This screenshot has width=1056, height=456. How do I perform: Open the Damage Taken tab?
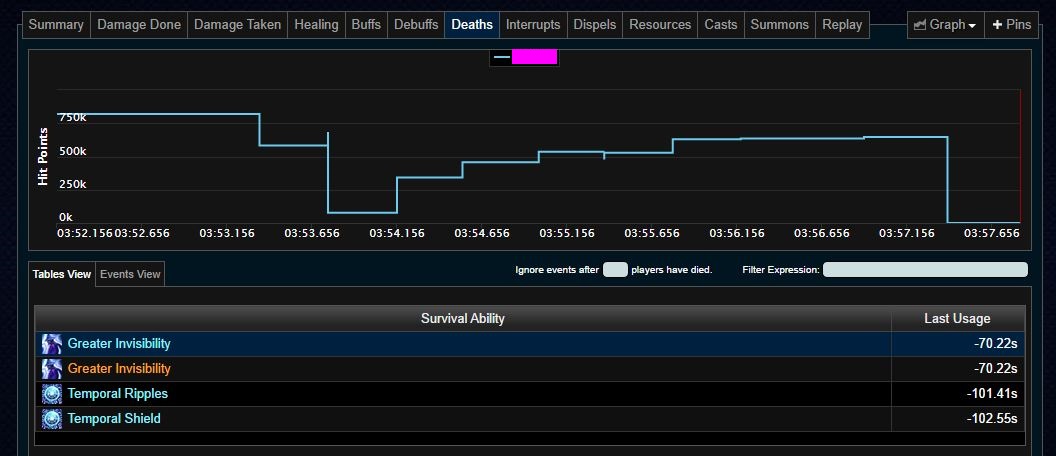(x=237, y=25)
